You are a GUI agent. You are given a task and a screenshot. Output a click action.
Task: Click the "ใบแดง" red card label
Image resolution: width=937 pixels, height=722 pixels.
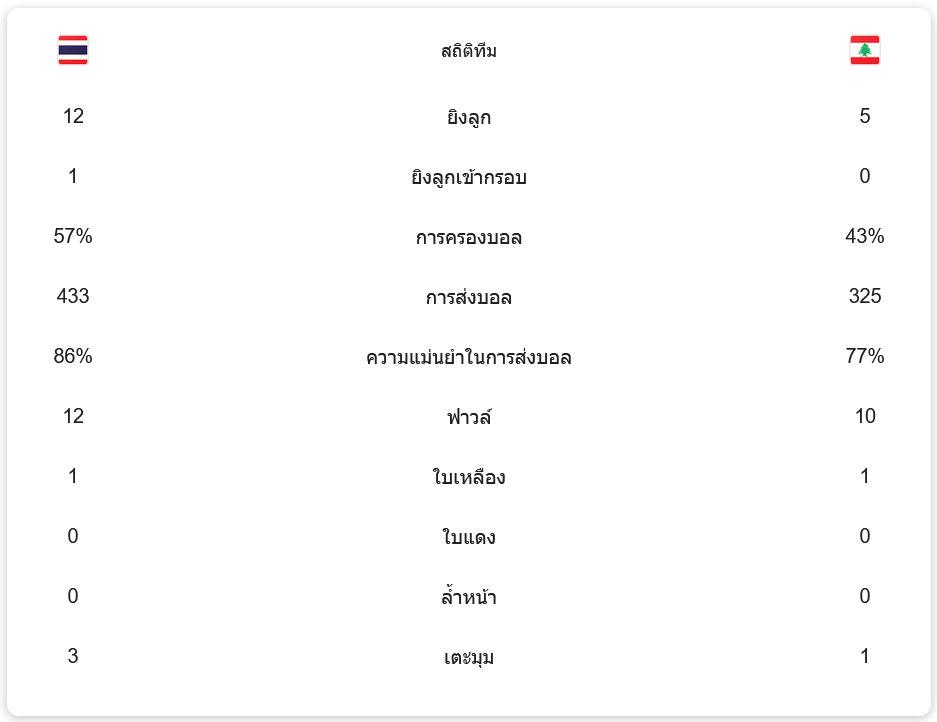468,537
